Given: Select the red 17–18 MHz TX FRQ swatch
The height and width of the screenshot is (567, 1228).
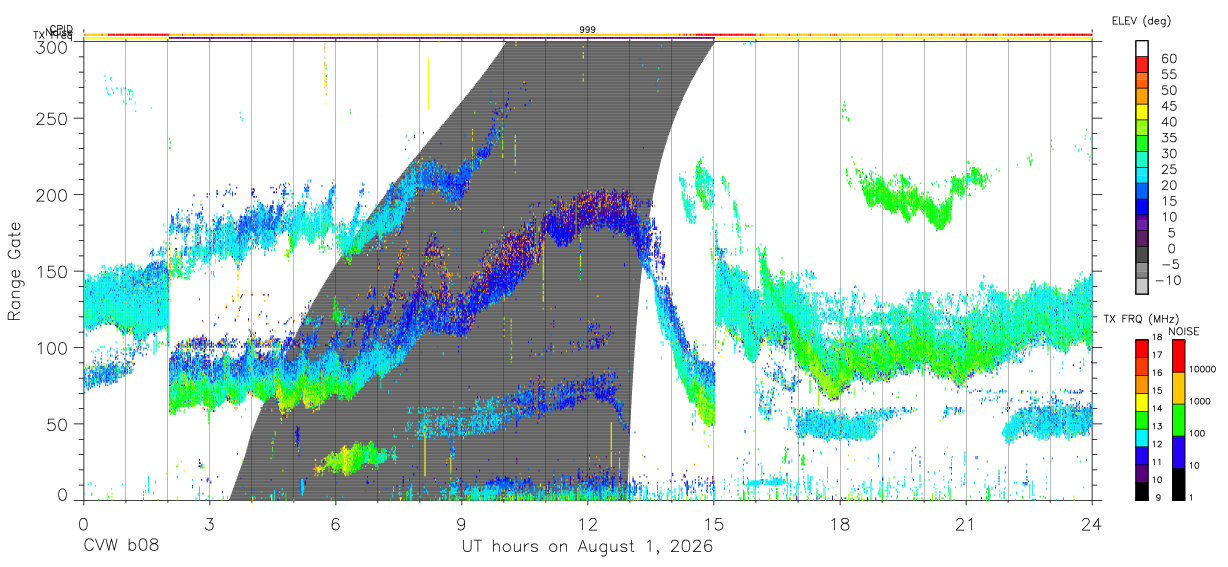Looking at the screenshot, I should [x=1143, y=348].
